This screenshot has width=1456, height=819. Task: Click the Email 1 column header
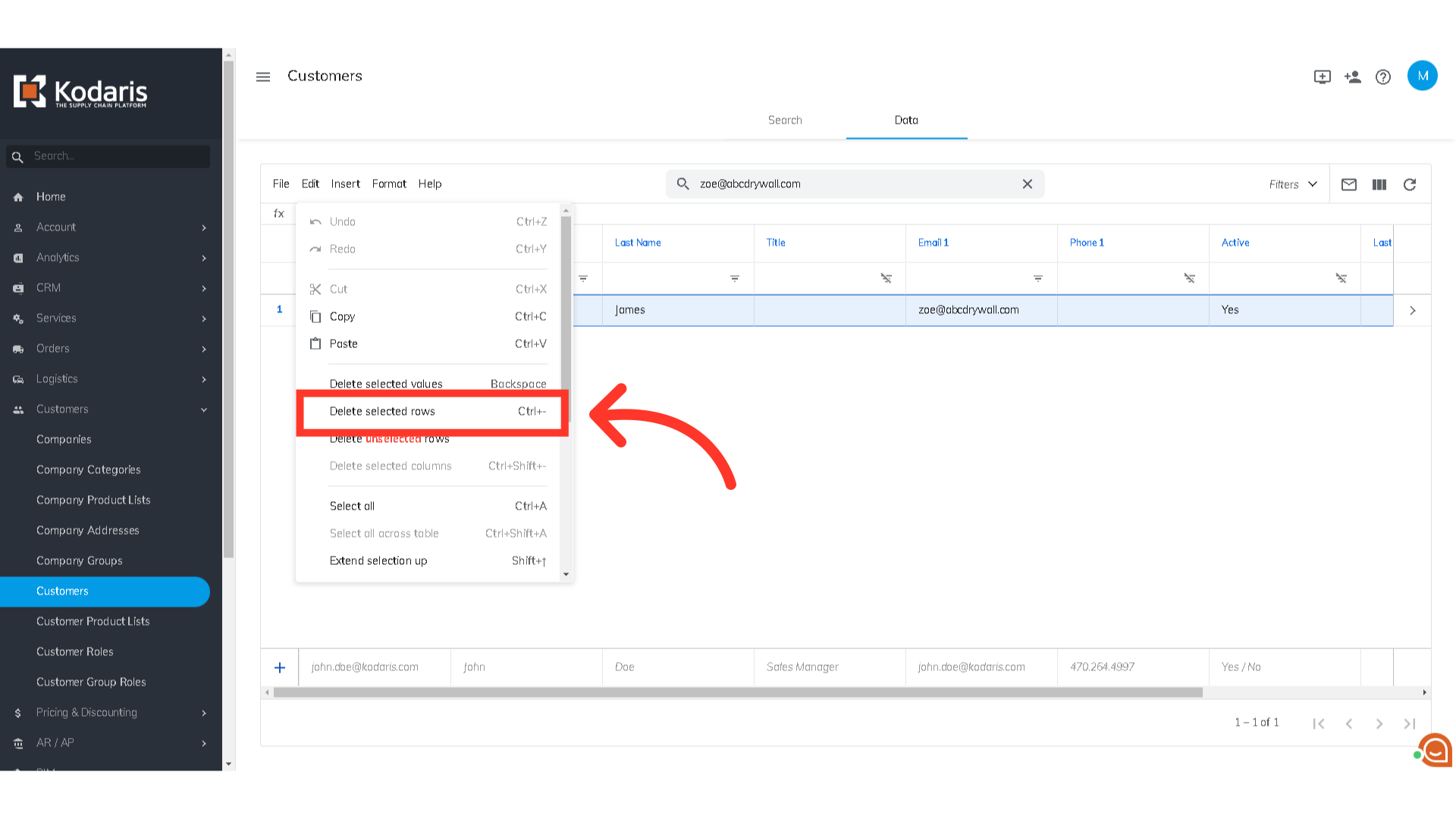tap(933, 243)
